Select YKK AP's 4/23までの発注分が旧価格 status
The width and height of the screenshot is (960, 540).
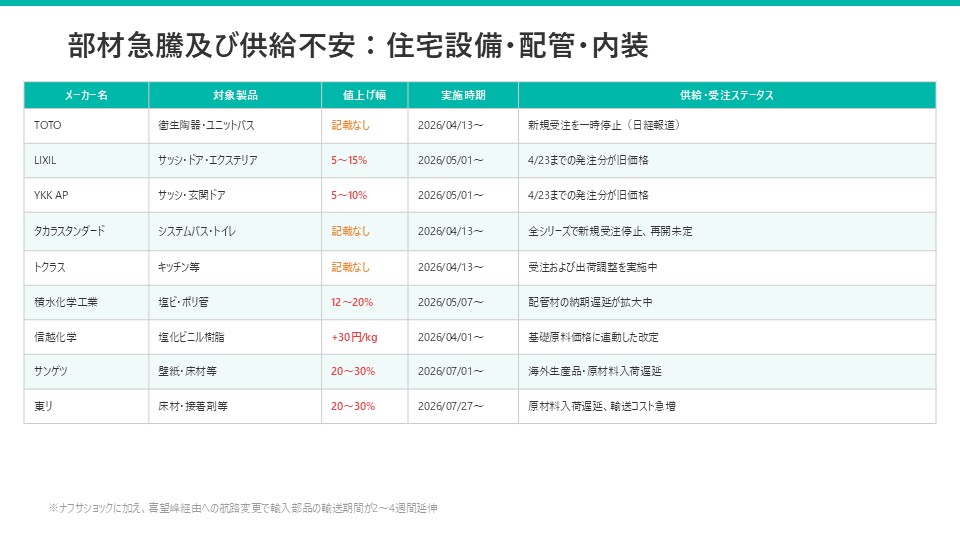pyautogui.click(x=588, y=195)
